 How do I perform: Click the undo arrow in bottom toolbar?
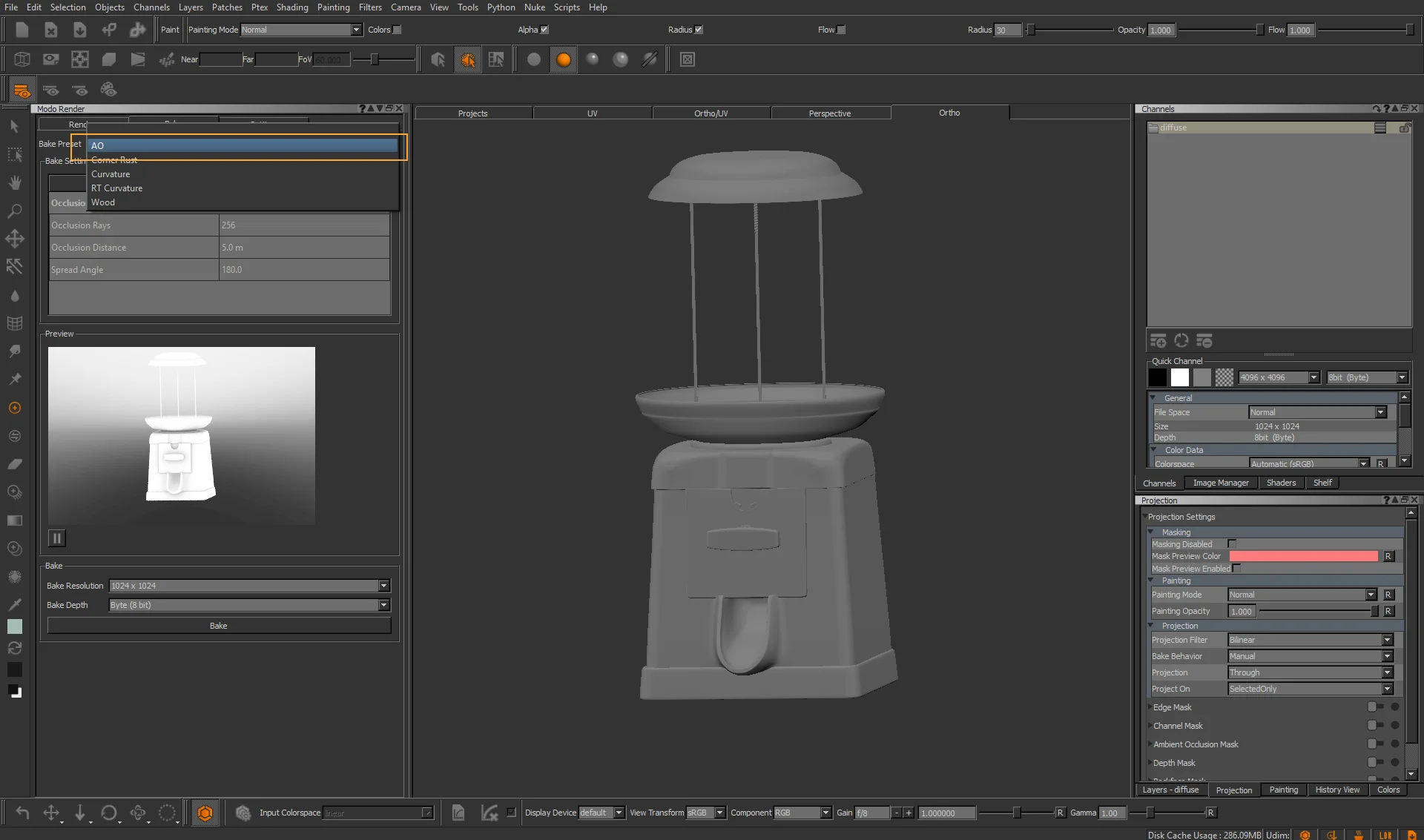[22, 813]
